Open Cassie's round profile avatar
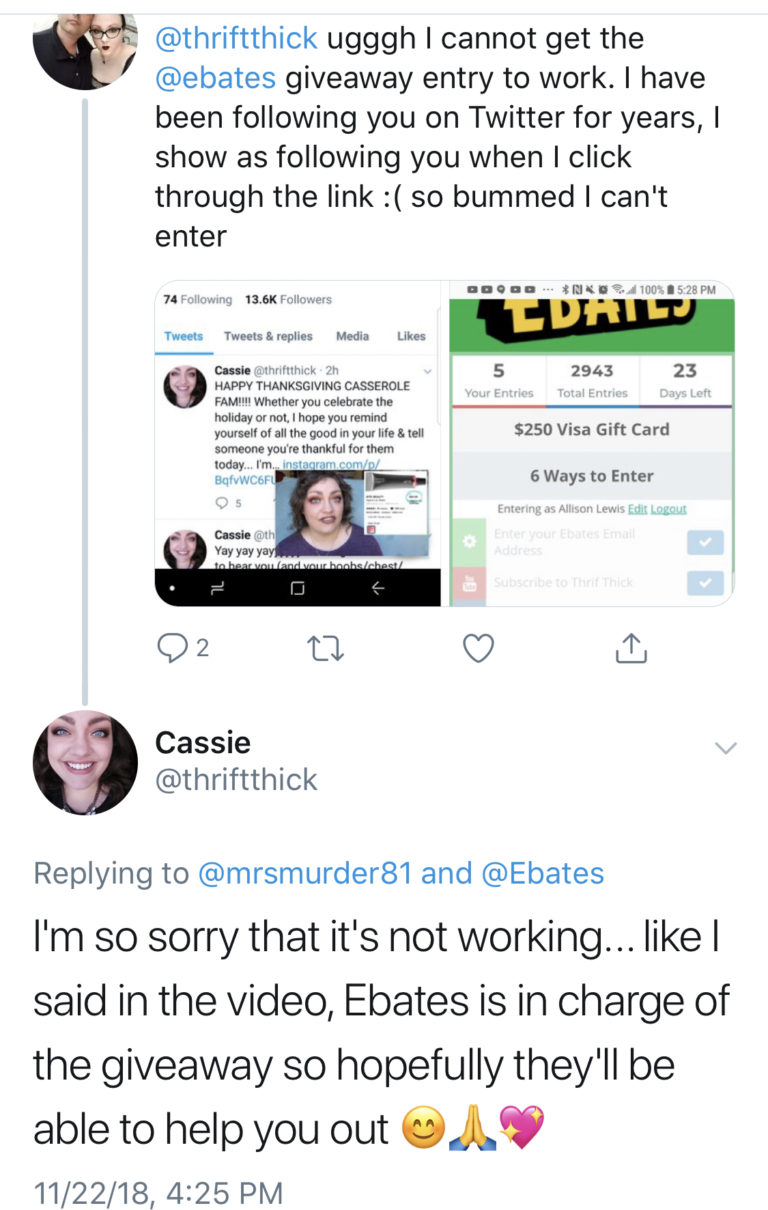This screenshot has height=1210, width=768. (85, 762)
